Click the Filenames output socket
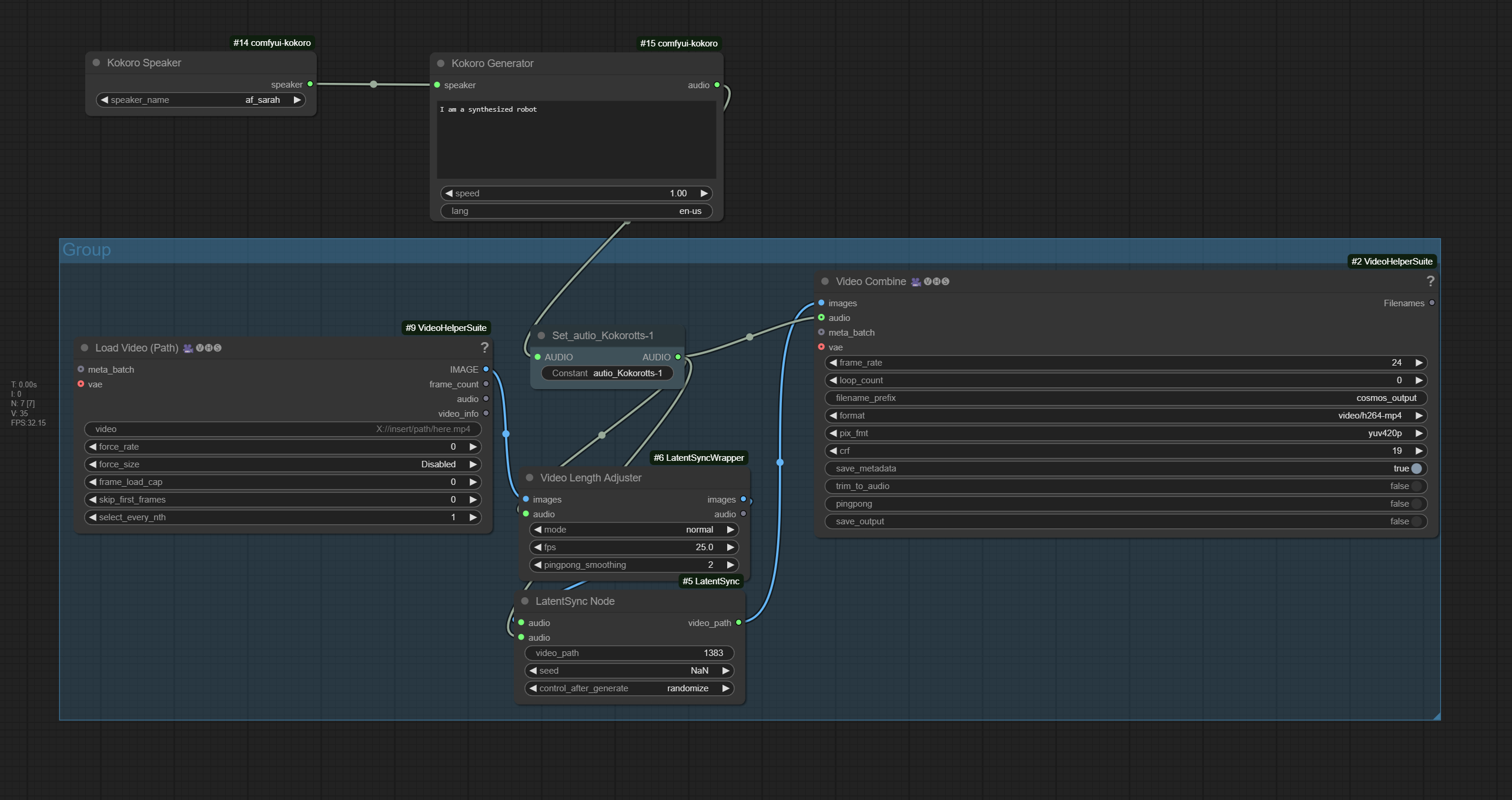 click(1432, 303)
